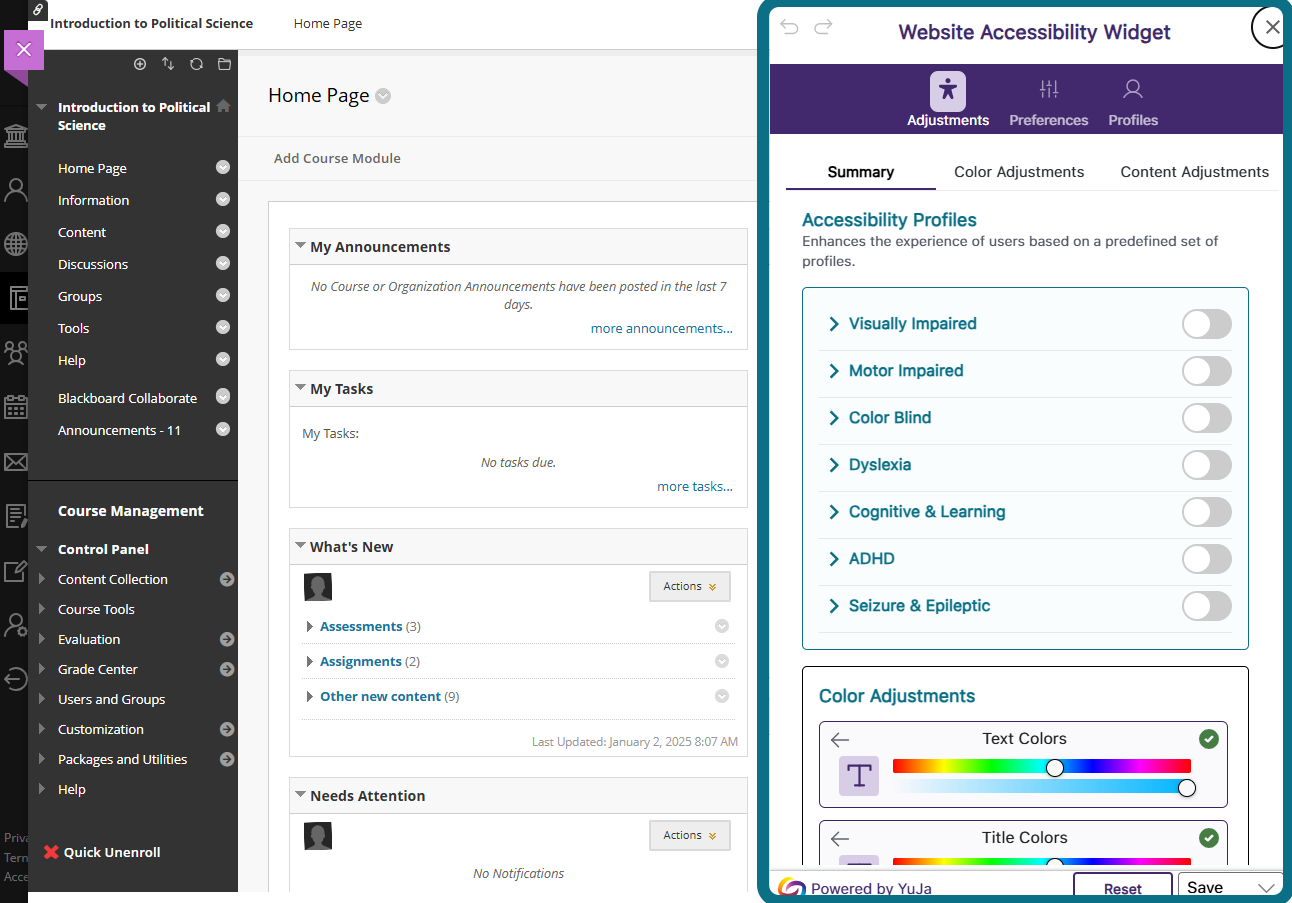Click the redo arrow in the accessibility widget
Screen dimensions: 1292x903
pyautogui.click(x=823, y=27)
